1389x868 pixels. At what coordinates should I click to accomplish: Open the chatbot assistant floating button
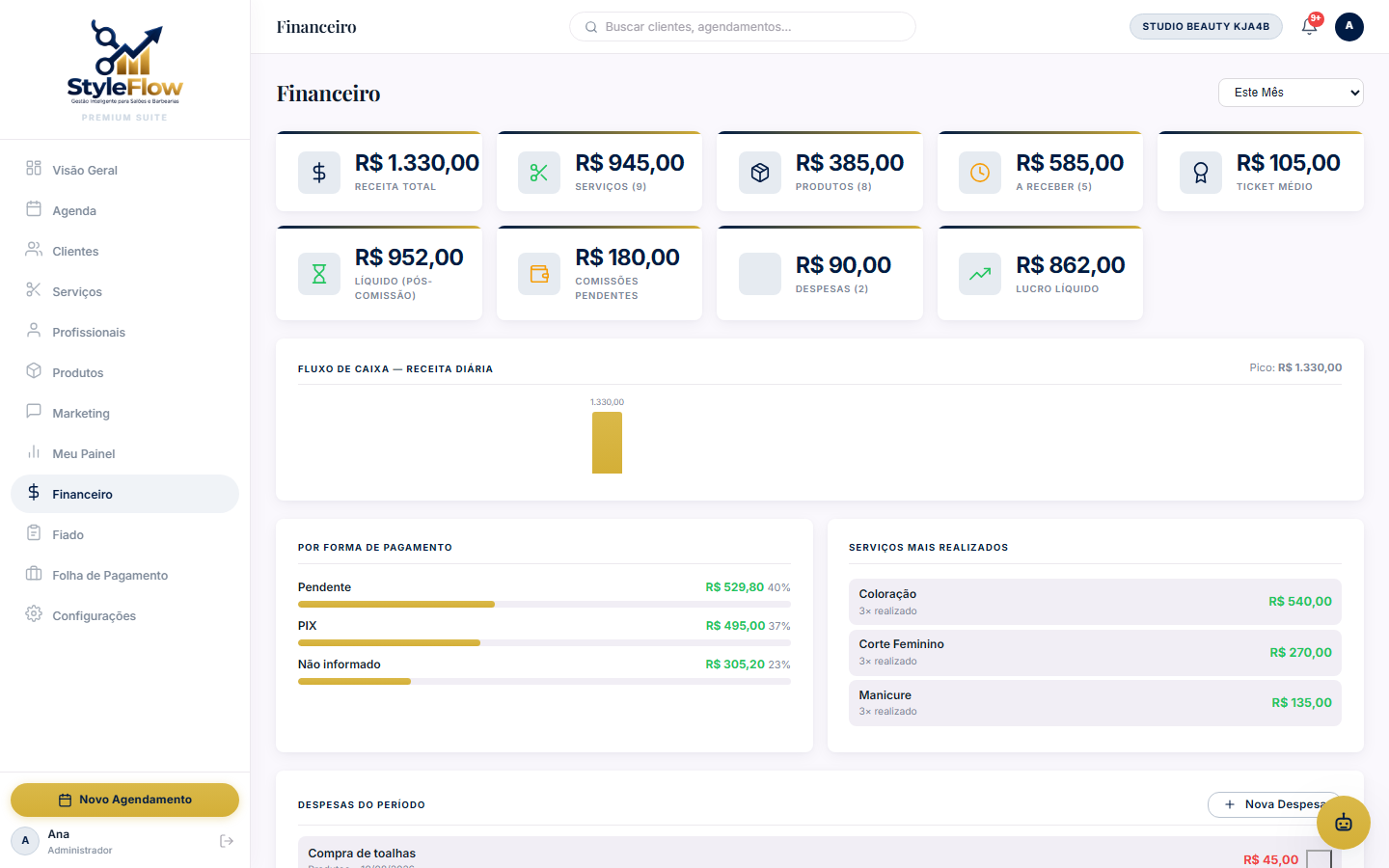click(x=1343, y=823)
